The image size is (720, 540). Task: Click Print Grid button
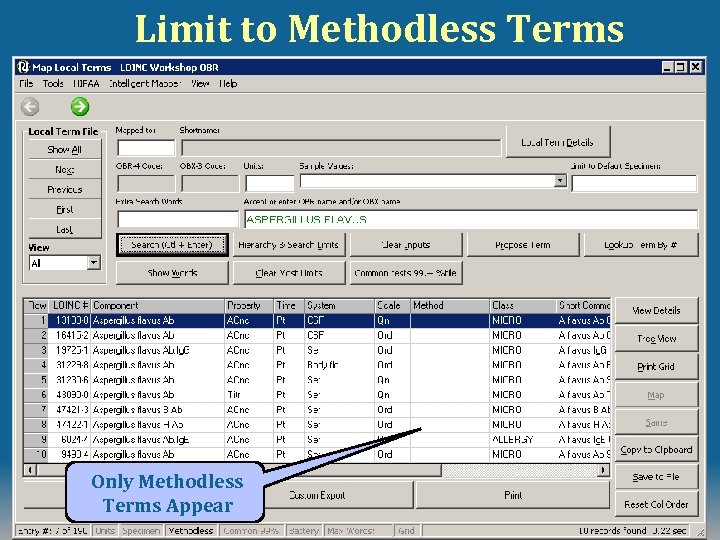[x=656, y=367]
